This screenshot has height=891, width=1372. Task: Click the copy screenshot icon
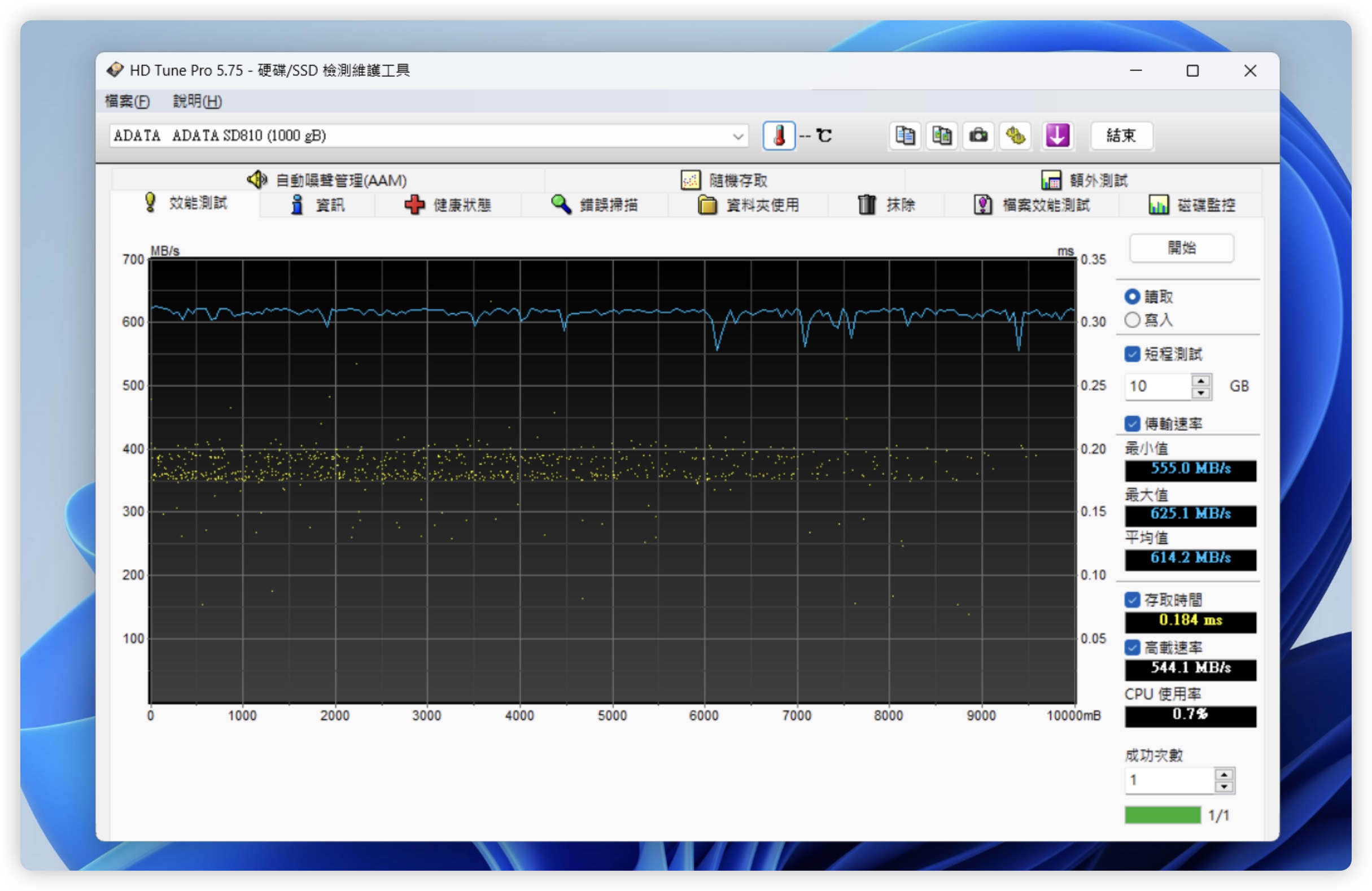coord(941,136)
